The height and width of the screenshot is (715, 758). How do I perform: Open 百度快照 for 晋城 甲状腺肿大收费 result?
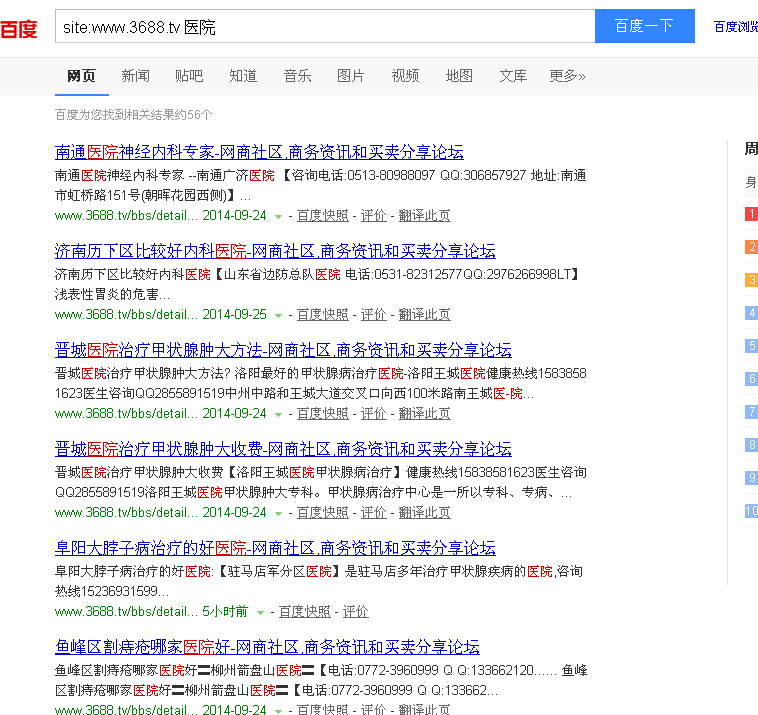[x=322, y=512]
